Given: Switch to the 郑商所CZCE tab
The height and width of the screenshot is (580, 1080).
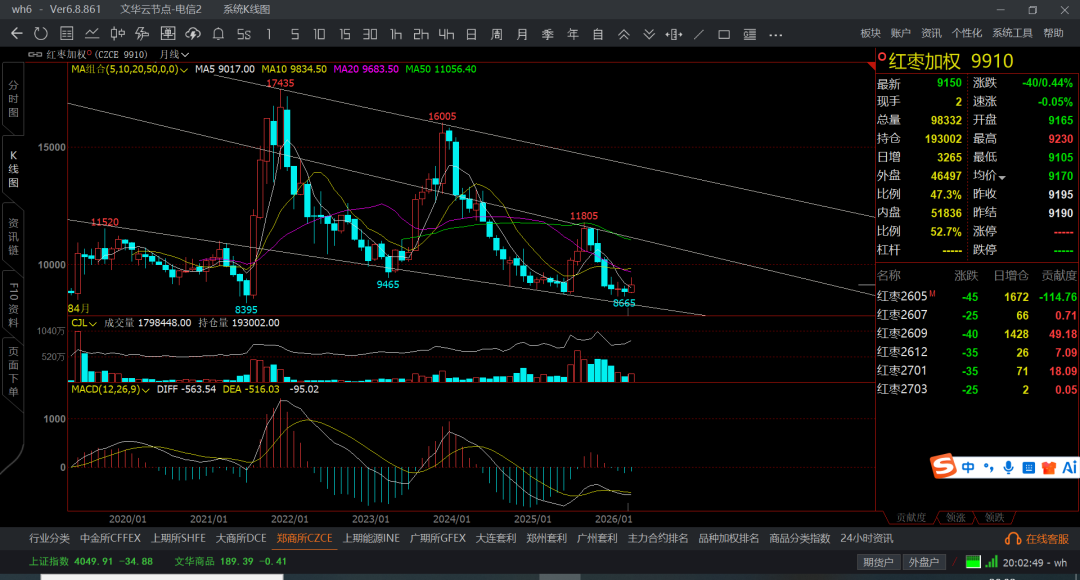Looking at the screenshot, I should pyautogui.click(x=304, y=538).
